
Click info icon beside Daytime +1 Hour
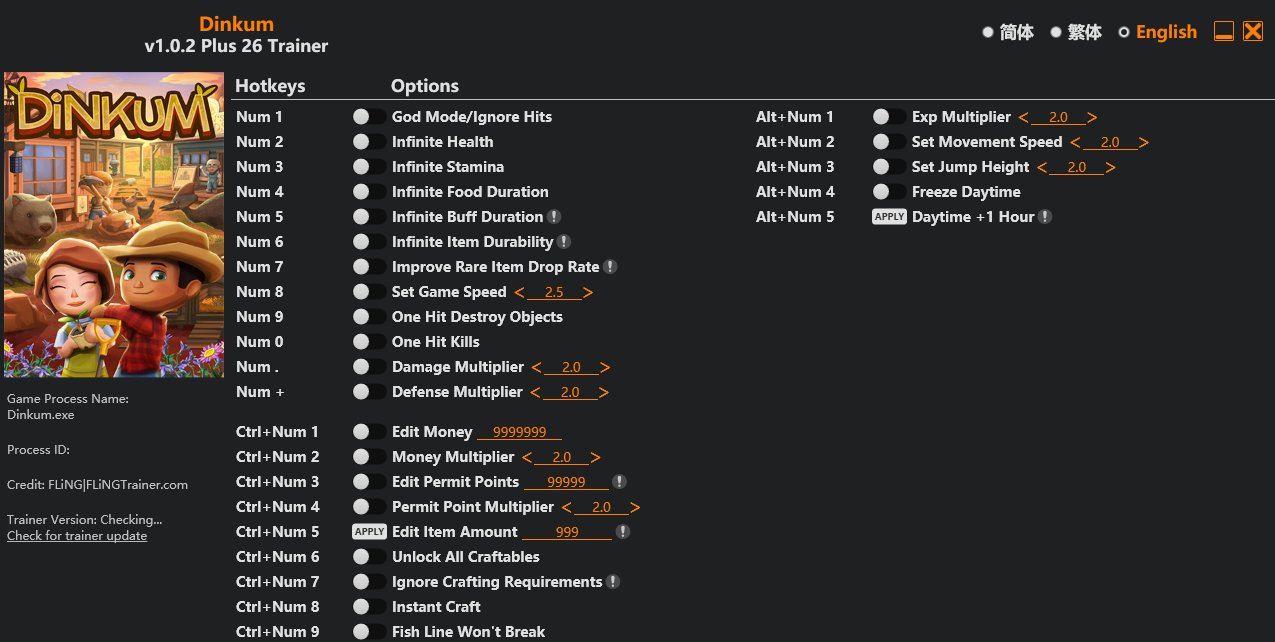pos(1045,217)
